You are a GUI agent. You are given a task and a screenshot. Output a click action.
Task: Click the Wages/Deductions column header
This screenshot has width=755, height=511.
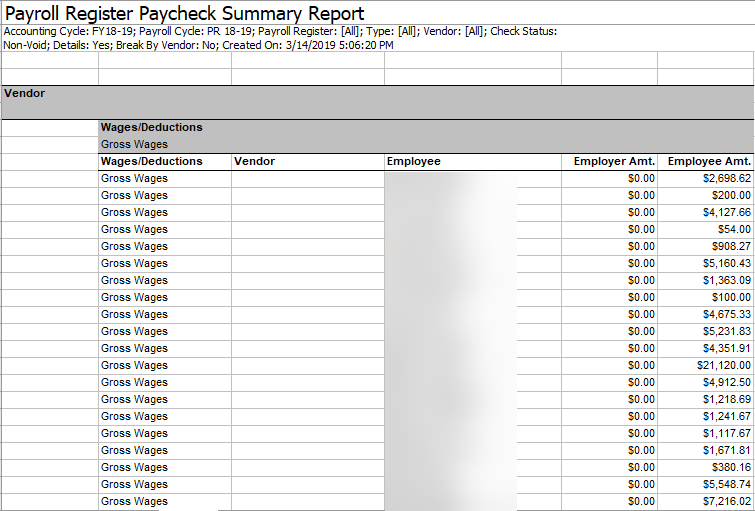[152, 161]
